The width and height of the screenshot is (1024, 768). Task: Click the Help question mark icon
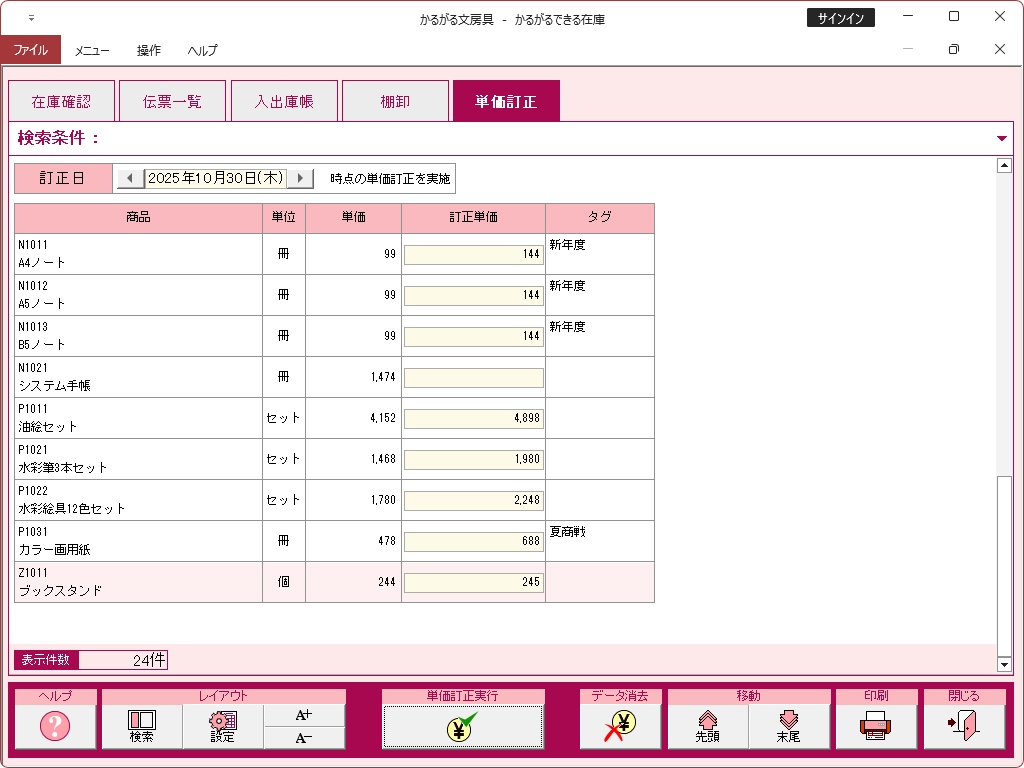pos(55,726)
